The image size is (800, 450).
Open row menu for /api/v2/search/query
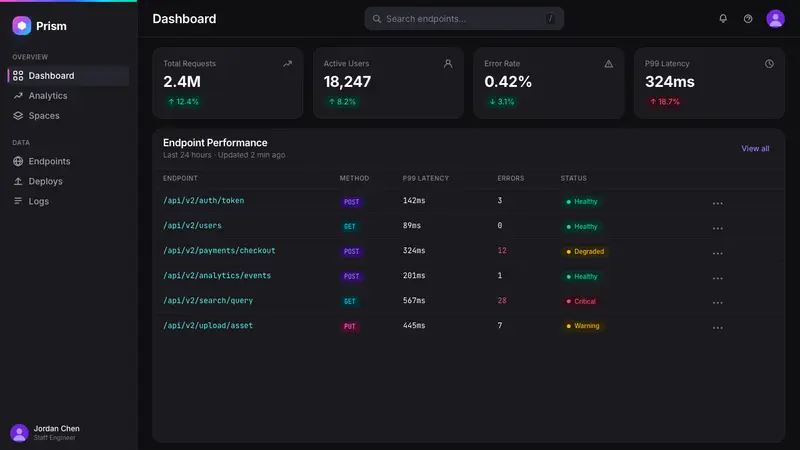pos(717,303)
